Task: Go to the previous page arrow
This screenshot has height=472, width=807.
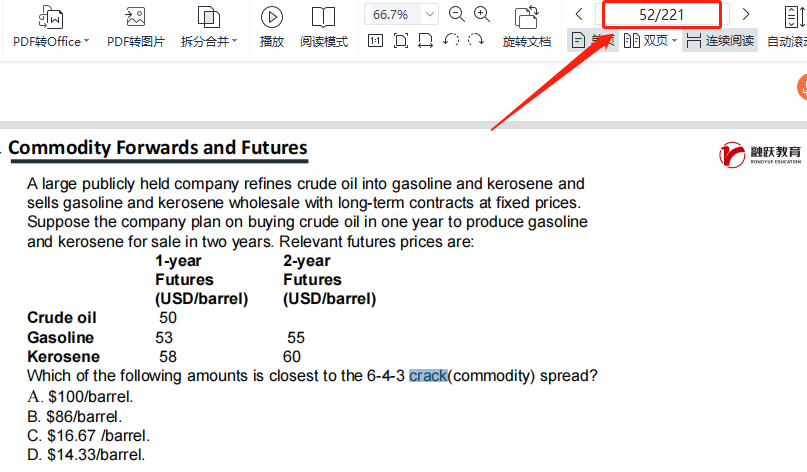Action: (x=579, y=14)
